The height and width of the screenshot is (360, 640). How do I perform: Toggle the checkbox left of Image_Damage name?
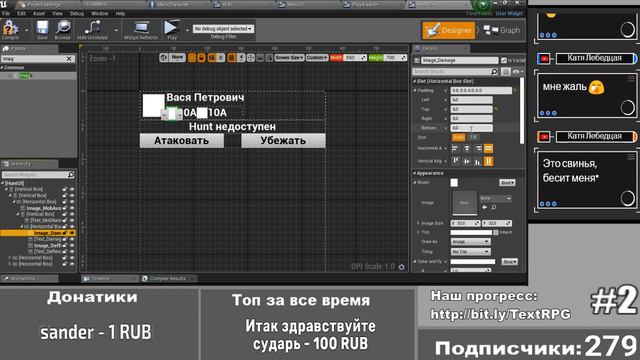pos(417,60)
